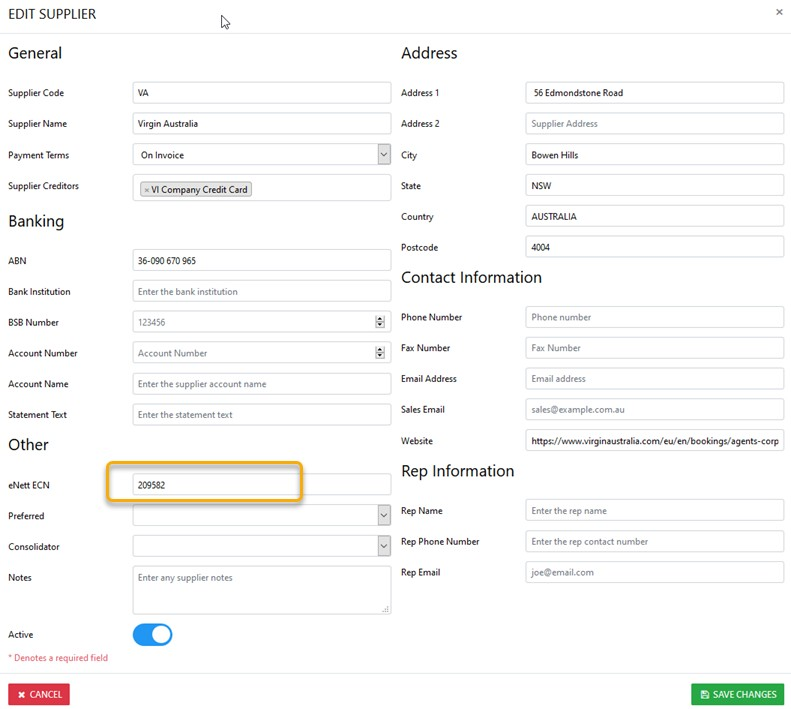Screen dimensions: 791x709
Task: Click the Sales Email field
Action: [654, 409]
